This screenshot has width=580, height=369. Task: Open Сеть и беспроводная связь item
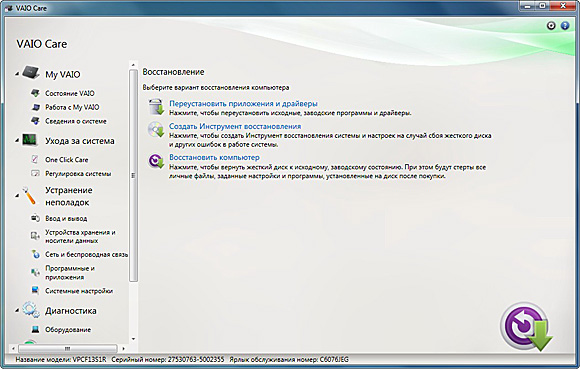pyautogui.click(x=87, y=254)
